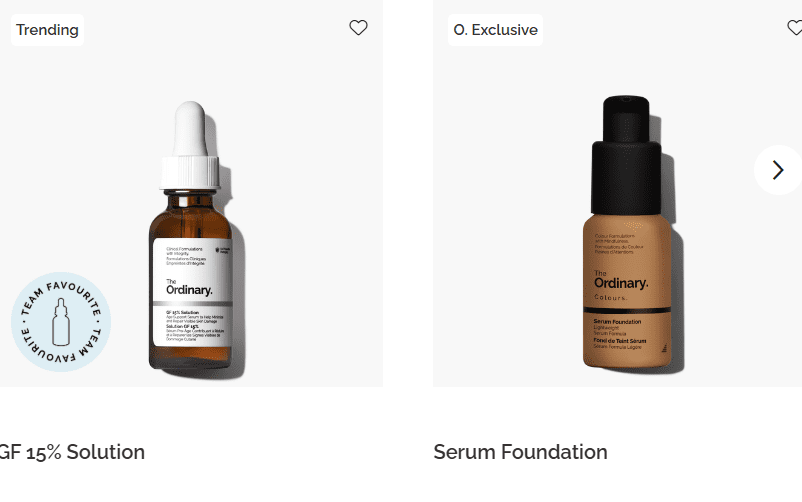This screenshot has width=802, height=502.
Task: Click the black pump cap of foundation bottle
Action: pyautogui.click(x=626, y=155)
